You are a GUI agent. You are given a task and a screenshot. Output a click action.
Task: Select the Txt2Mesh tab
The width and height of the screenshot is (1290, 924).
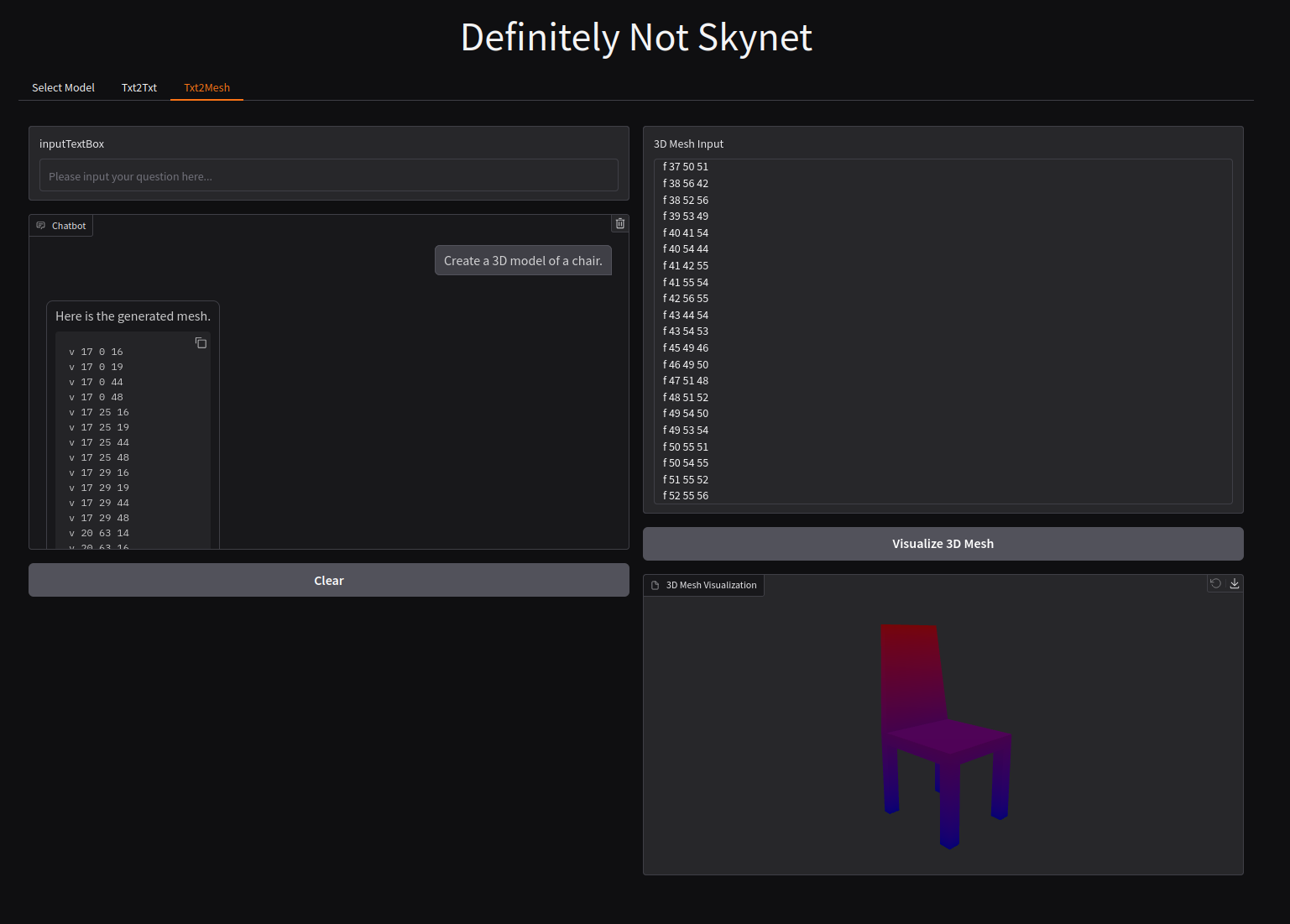[x=206, y=87]
